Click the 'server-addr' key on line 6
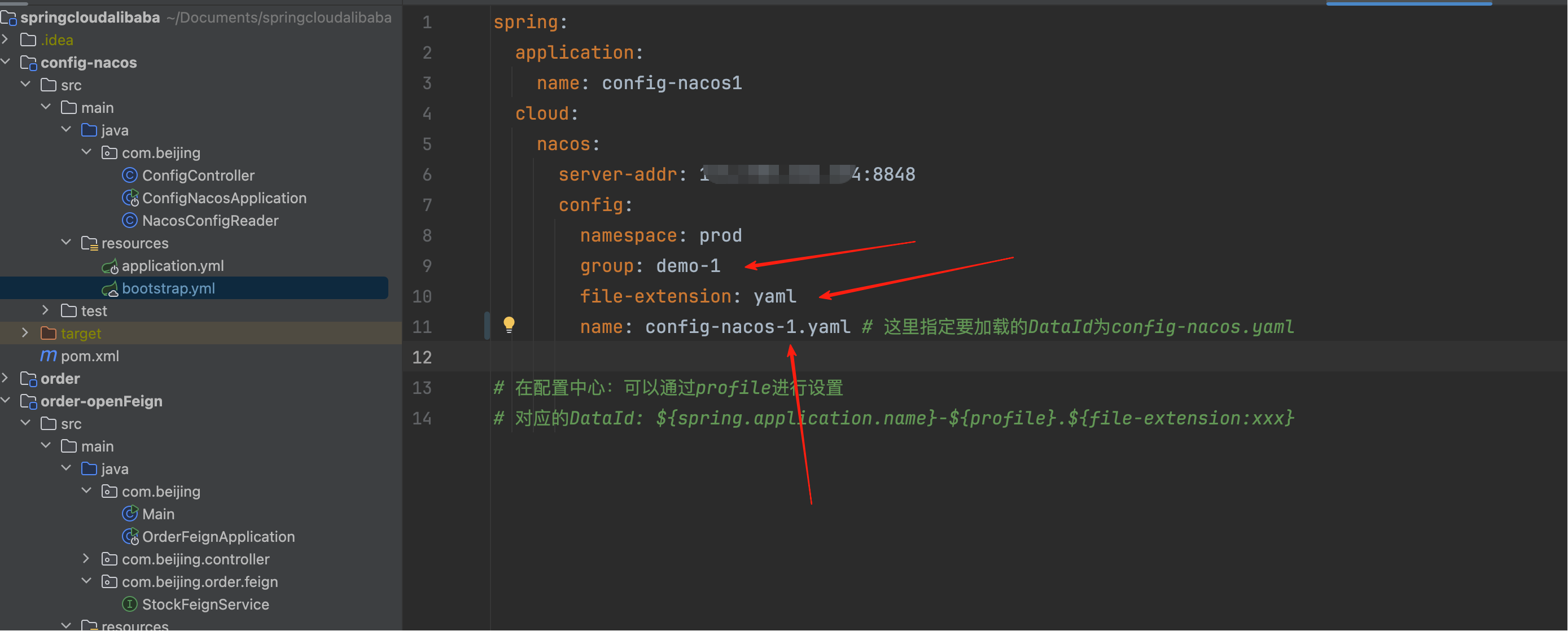Viewport: 1568px width, 631px height. [x=618, y=174]
